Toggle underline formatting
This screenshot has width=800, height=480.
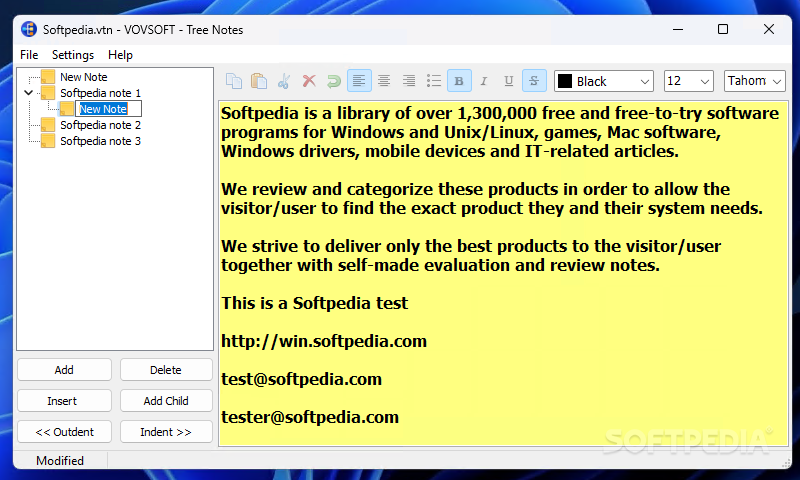(509, 81)
